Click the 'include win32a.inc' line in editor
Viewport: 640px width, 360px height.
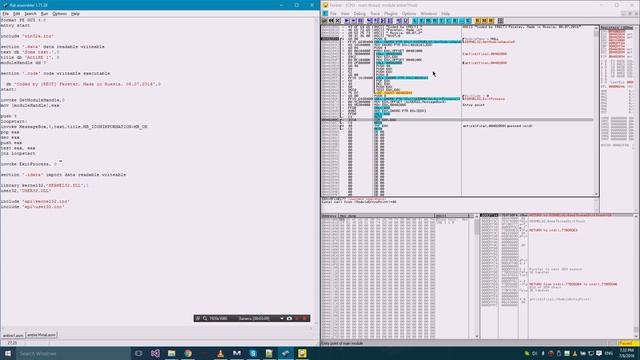[27, 36]
